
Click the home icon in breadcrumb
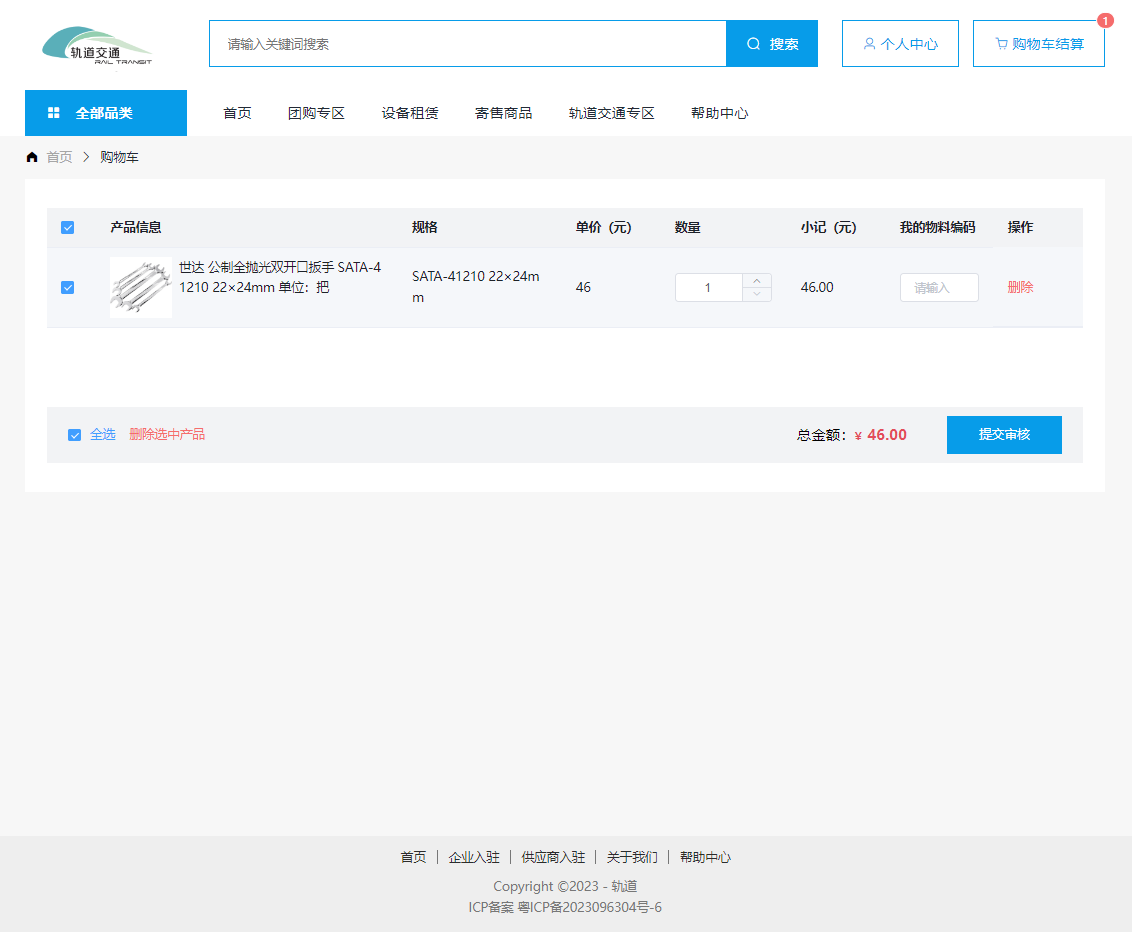(32, 157)
